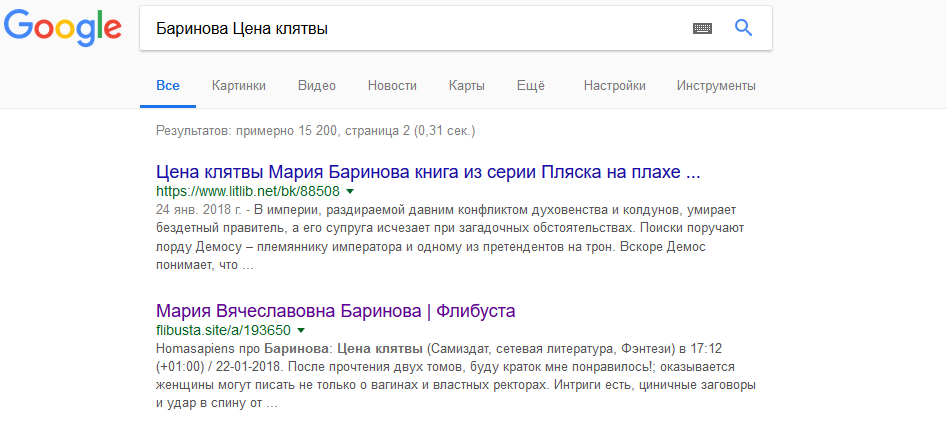
Task: Click the Google logo
Action: [x=62, y=30]
